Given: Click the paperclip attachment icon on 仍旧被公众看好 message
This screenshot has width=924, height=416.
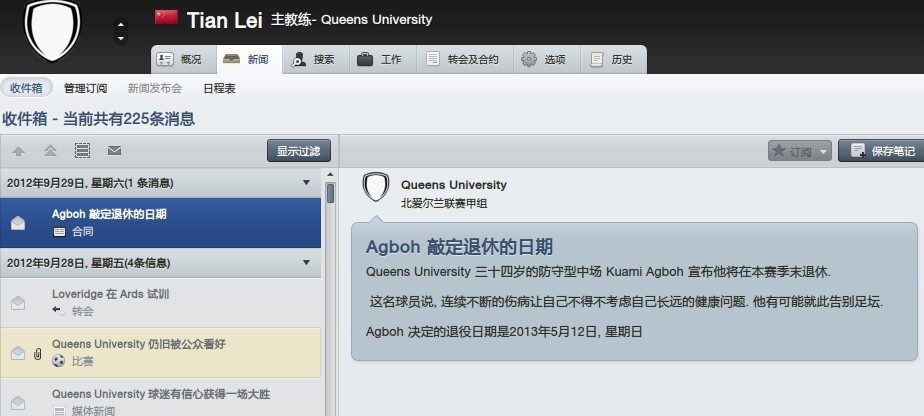Looking at the screenshot, I should point(37,354).
